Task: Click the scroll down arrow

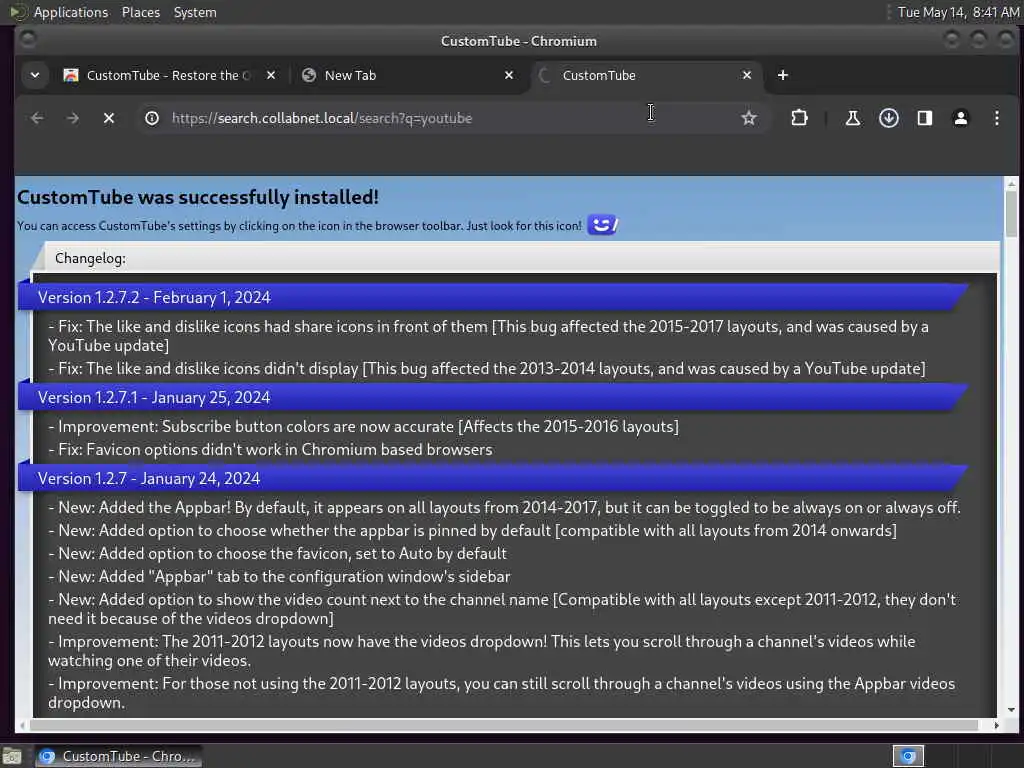Action: coord(1011,710)
